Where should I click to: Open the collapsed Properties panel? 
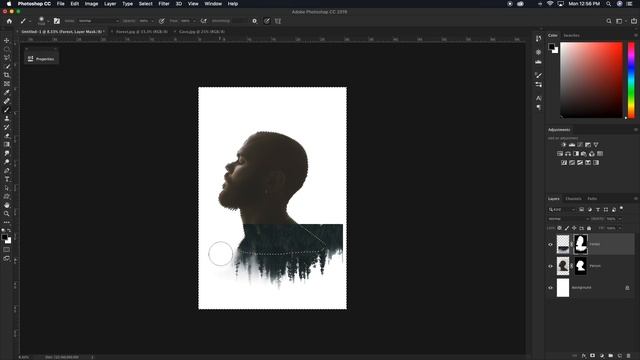pyautogui.click(x=41, y=59)
